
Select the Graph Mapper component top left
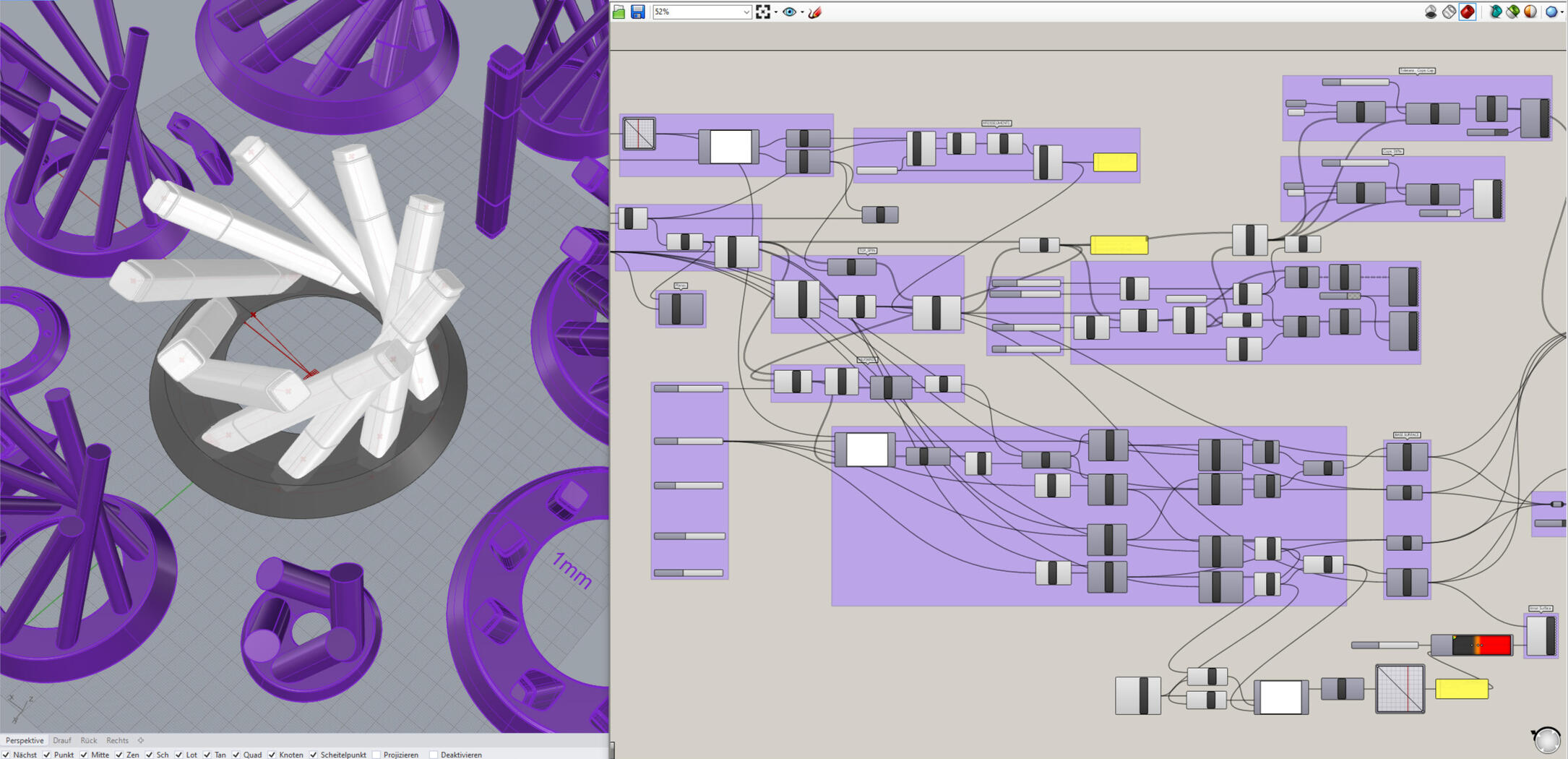tap(640, 134)
